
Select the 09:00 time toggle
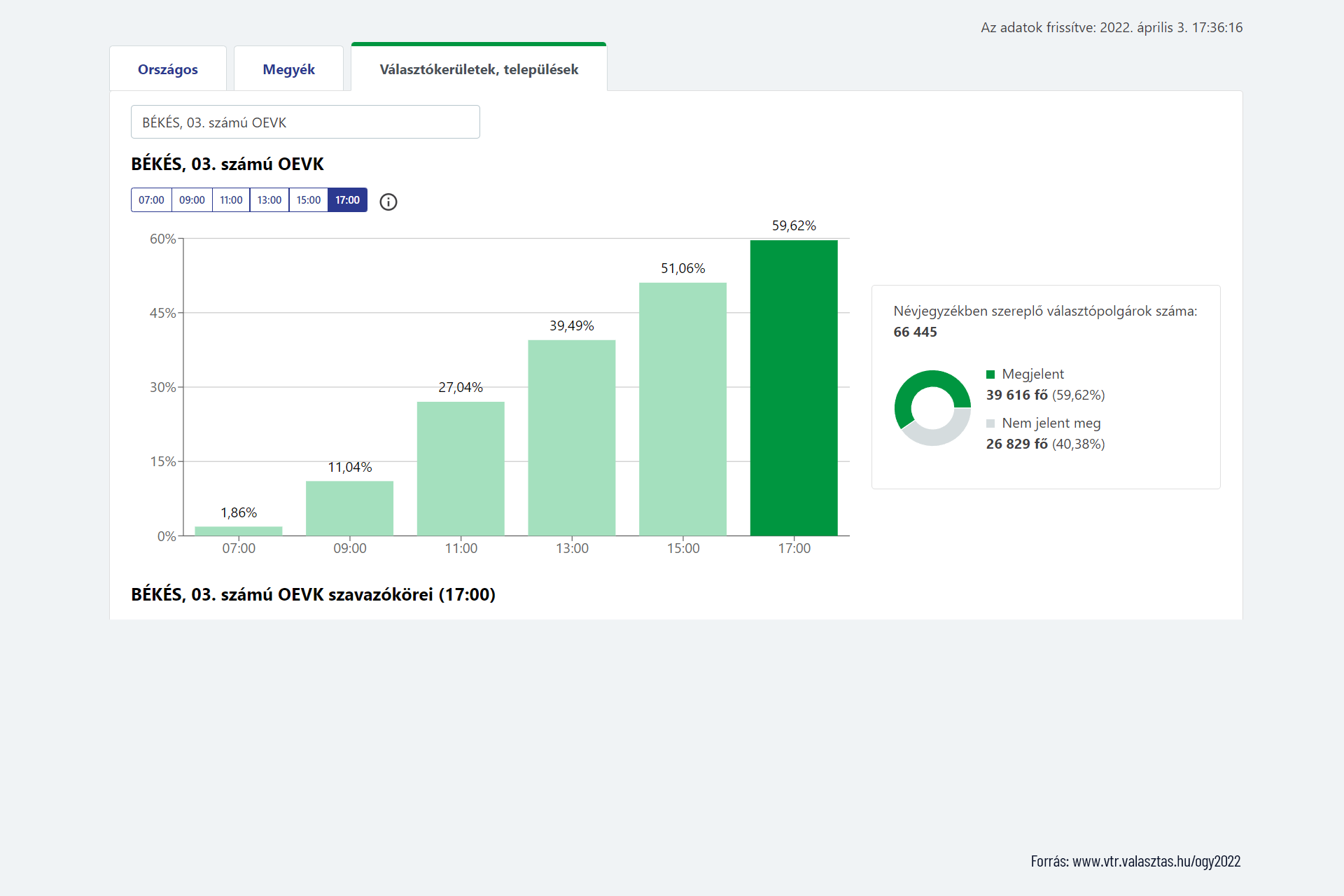[192, 200]
